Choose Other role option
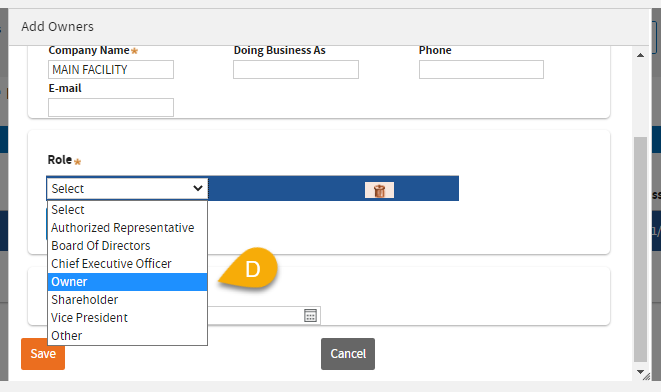Screen dimensions: 661x392 [127, 336]
